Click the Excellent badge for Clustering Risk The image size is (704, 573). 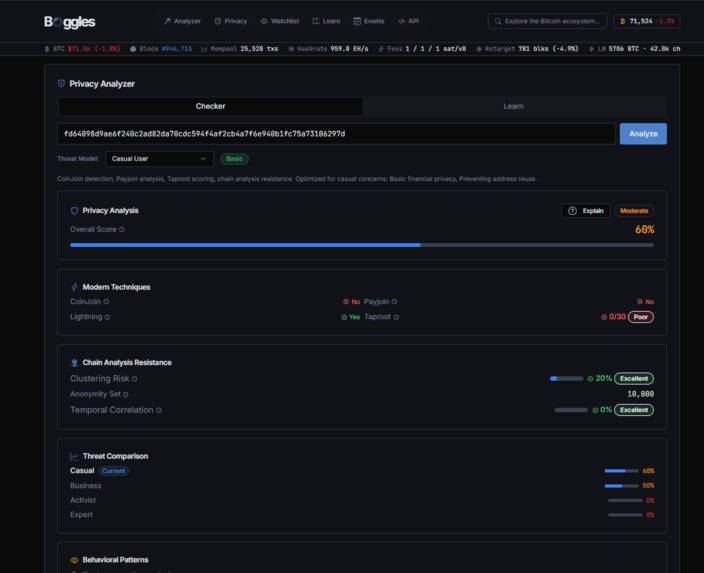[x=634, y=379]
